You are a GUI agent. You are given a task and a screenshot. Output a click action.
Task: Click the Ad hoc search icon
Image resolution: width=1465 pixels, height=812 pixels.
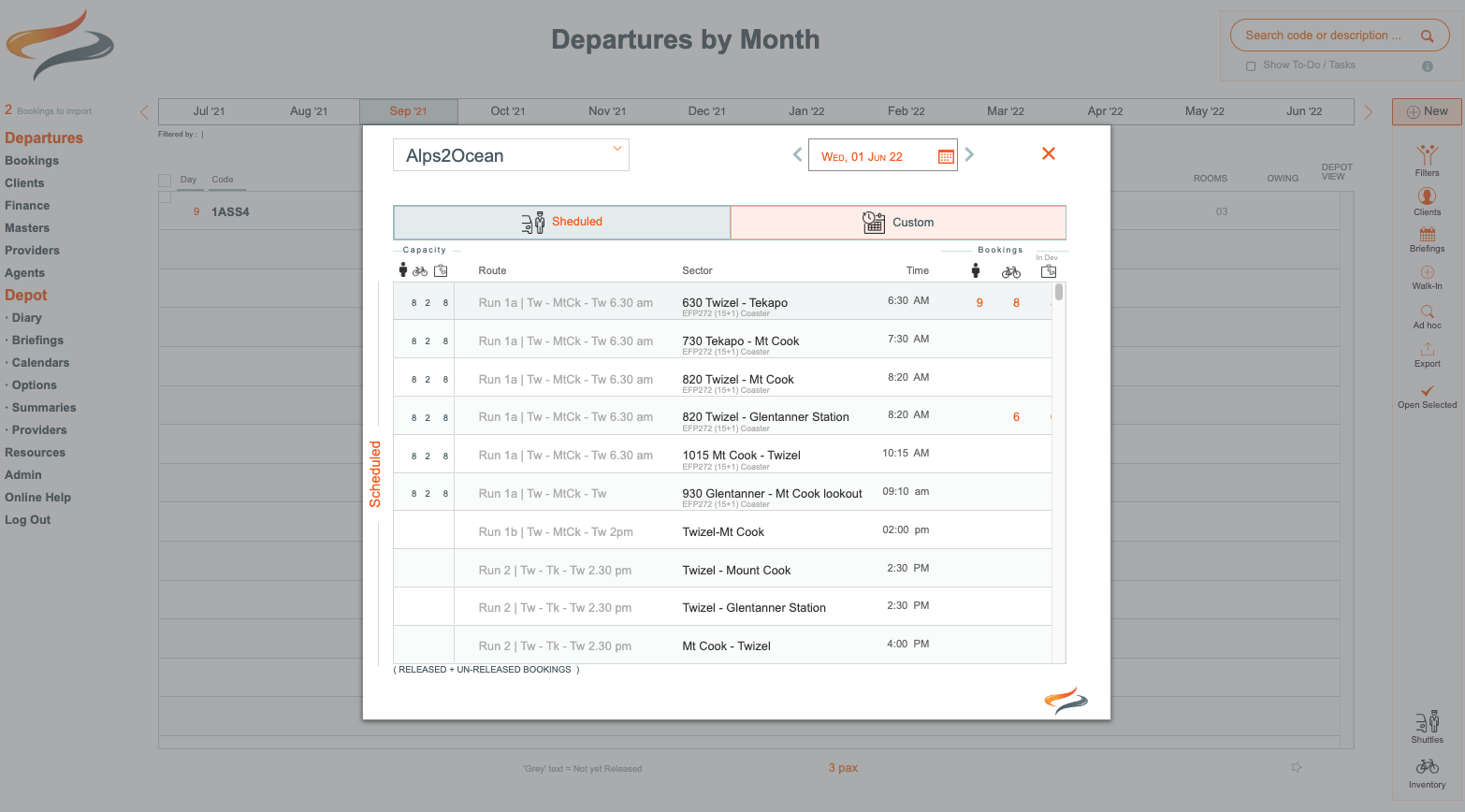(x=1427, y=312)
